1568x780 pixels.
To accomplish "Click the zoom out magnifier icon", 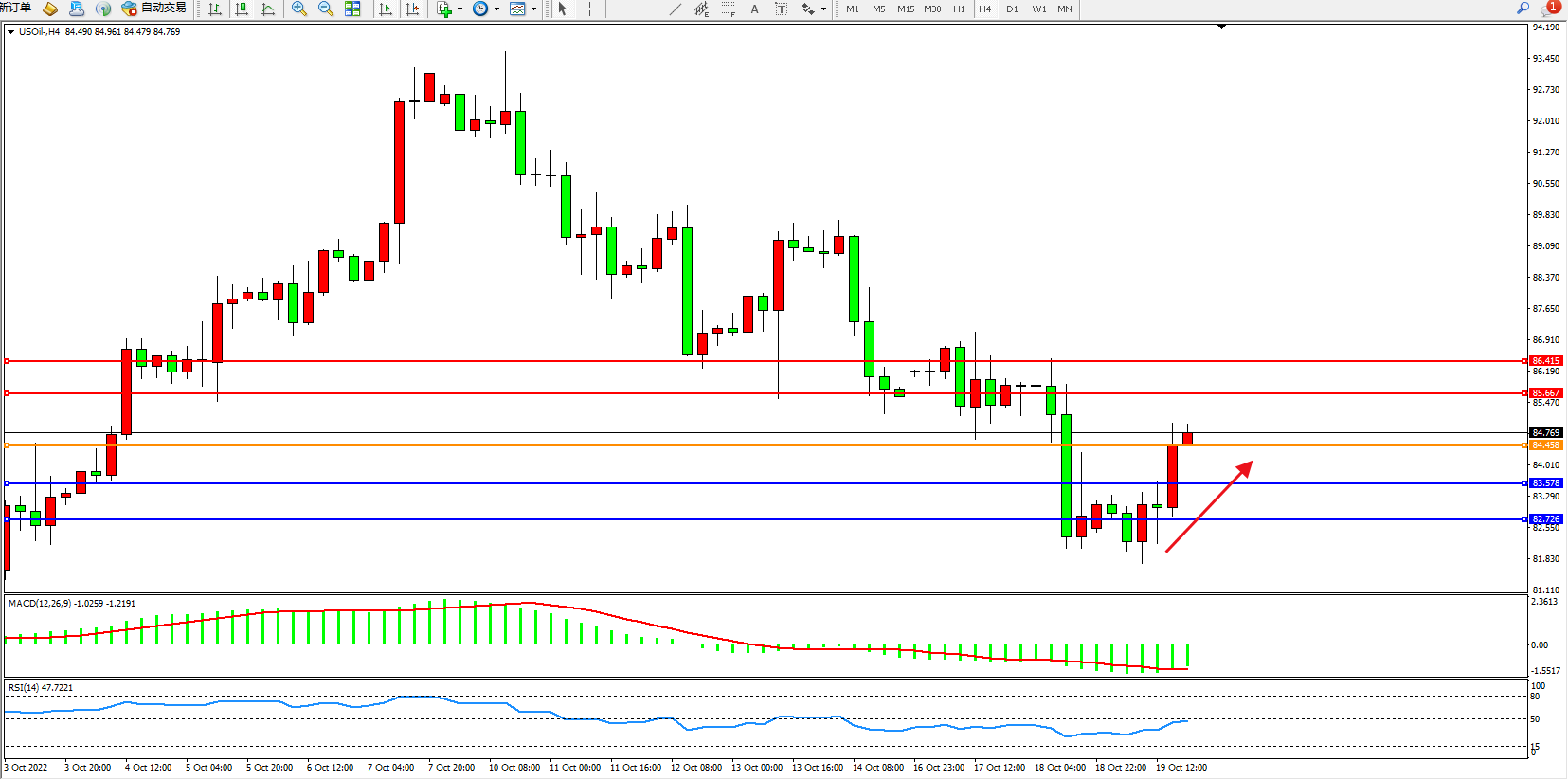I will (326, 9).
